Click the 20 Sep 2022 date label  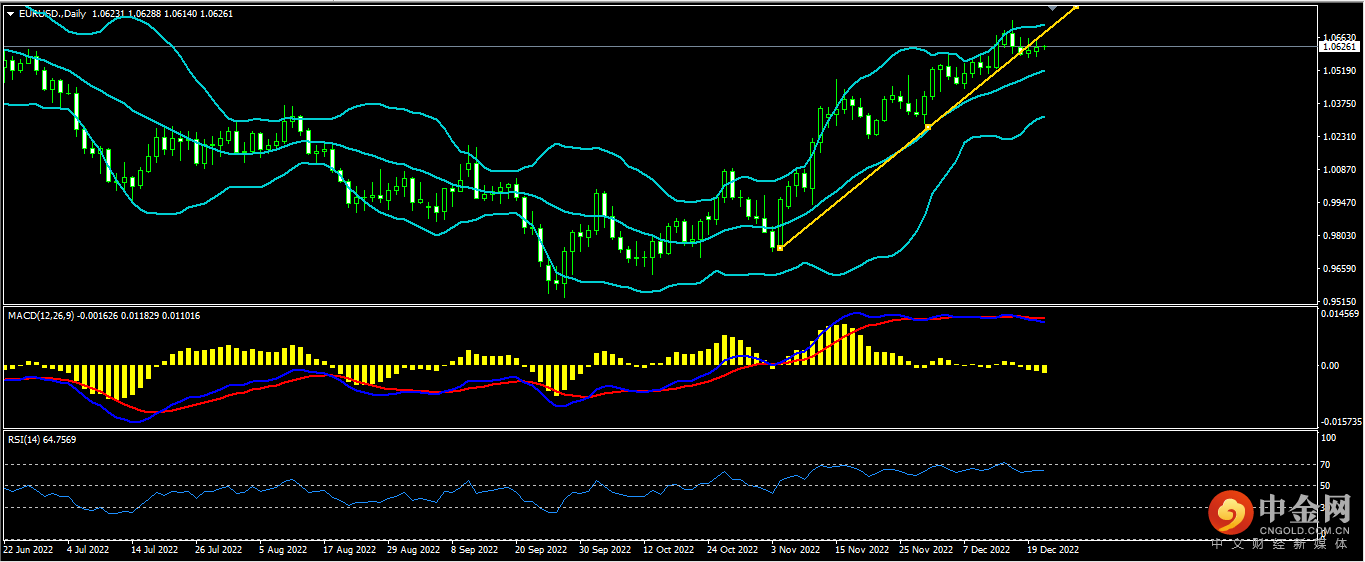540,549
